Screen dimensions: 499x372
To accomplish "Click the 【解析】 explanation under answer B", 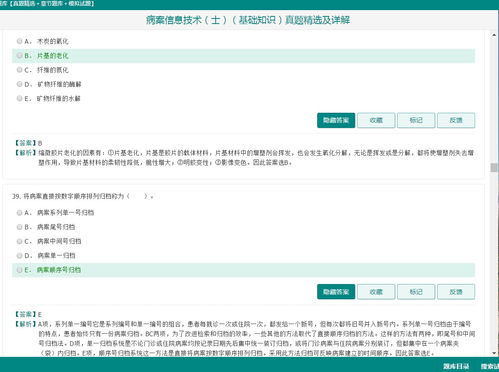I will pos(244,158).
